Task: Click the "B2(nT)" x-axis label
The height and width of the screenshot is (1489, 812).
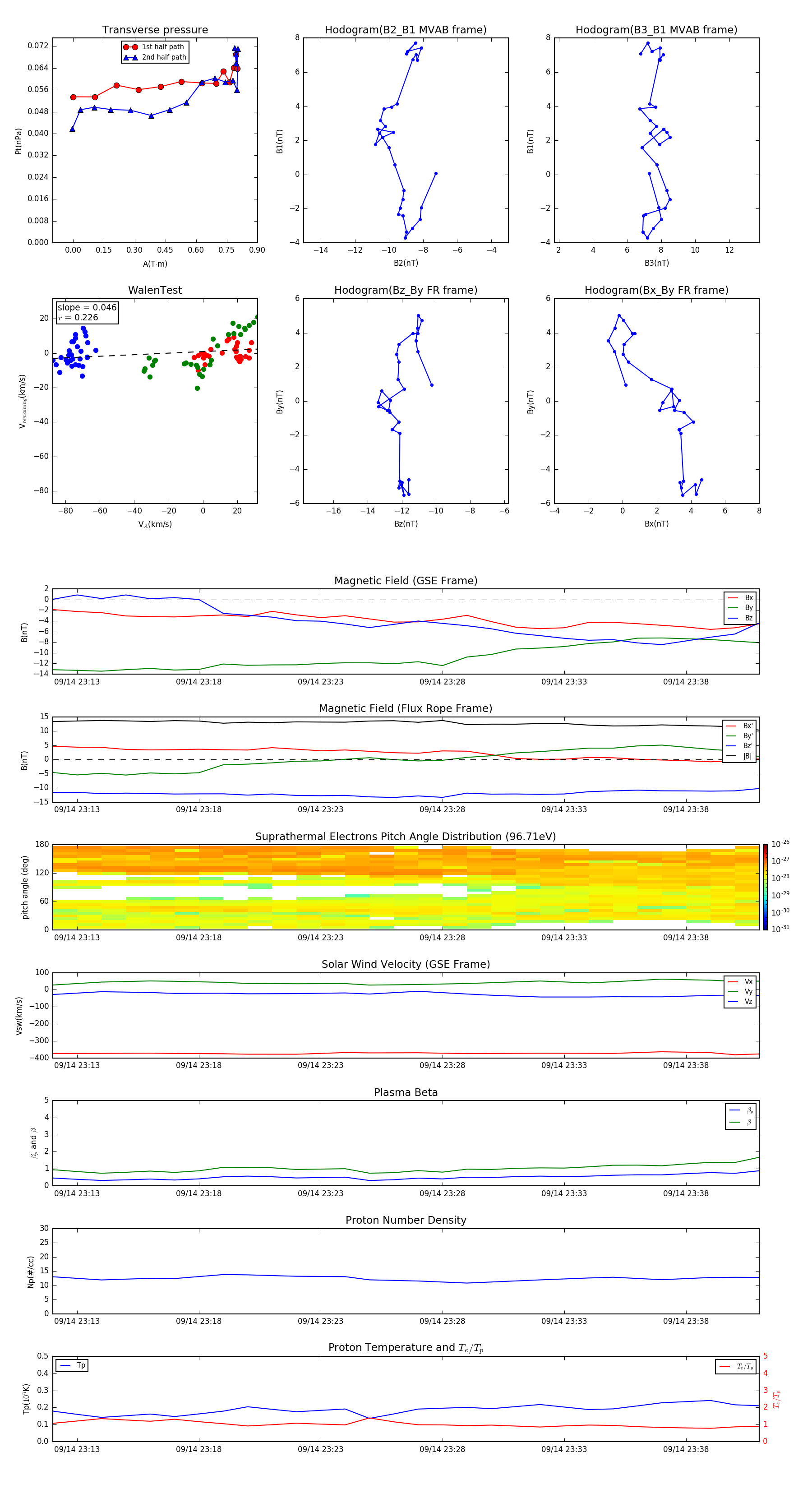Action: 406,263
